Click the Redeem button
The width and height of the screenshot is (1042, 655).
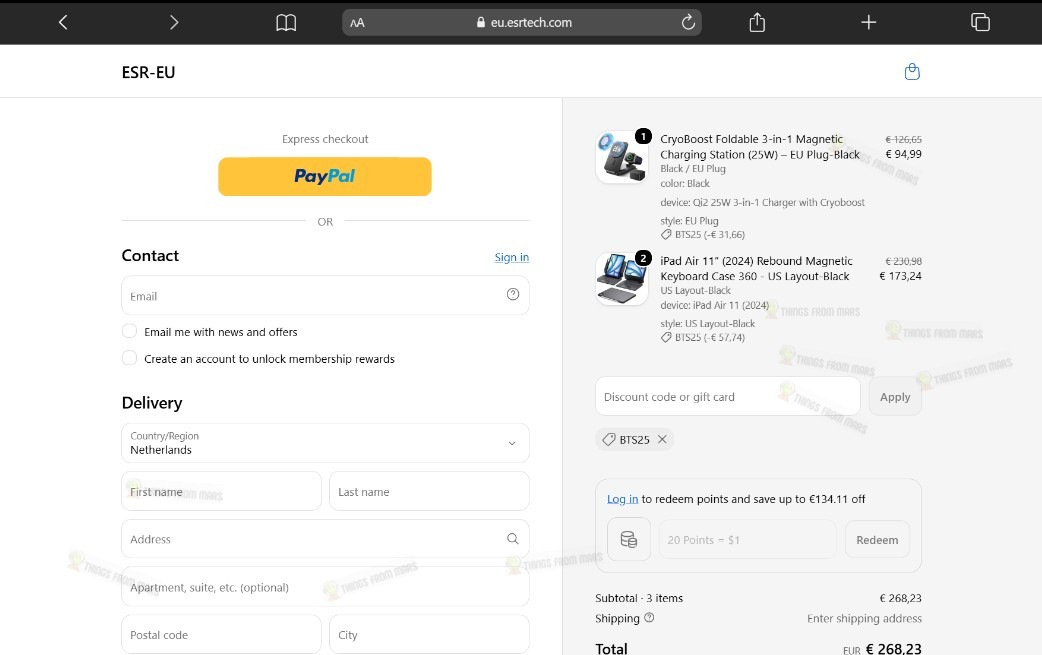pos(877,540)
